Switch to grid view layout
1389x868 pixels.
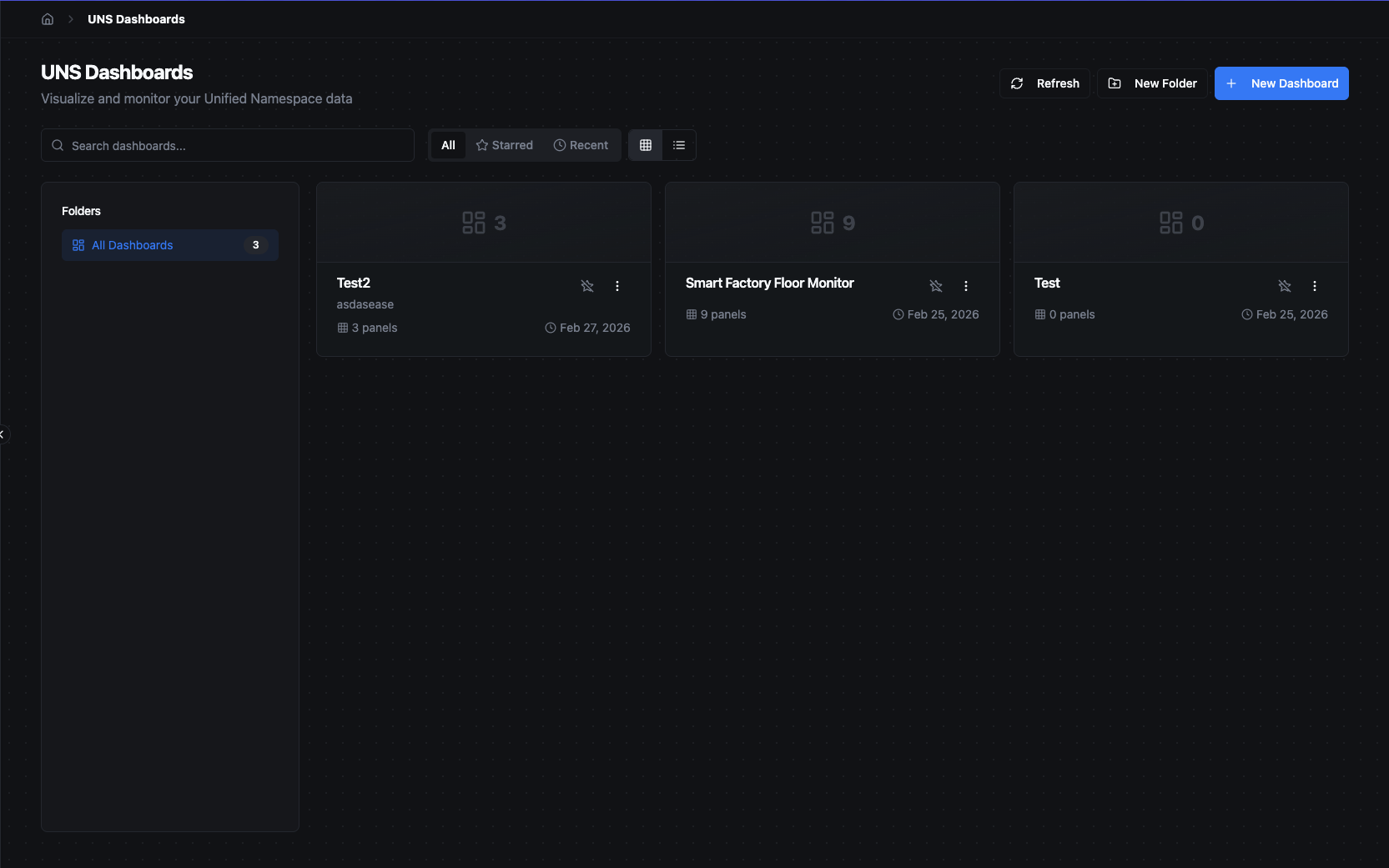pos(645,145)
